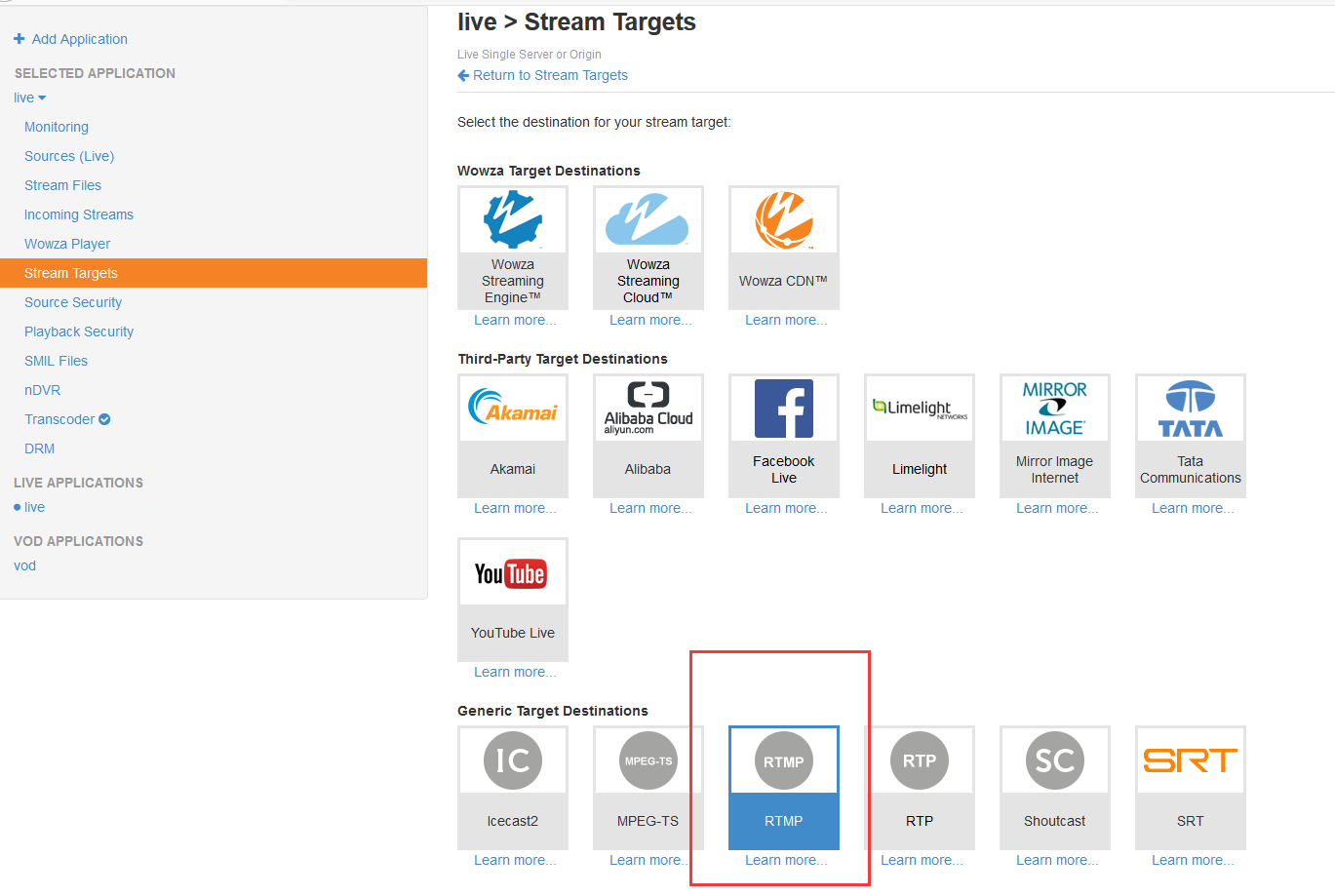
Task: Click the Icecast2 label tile
Action: tap(513, 821)
